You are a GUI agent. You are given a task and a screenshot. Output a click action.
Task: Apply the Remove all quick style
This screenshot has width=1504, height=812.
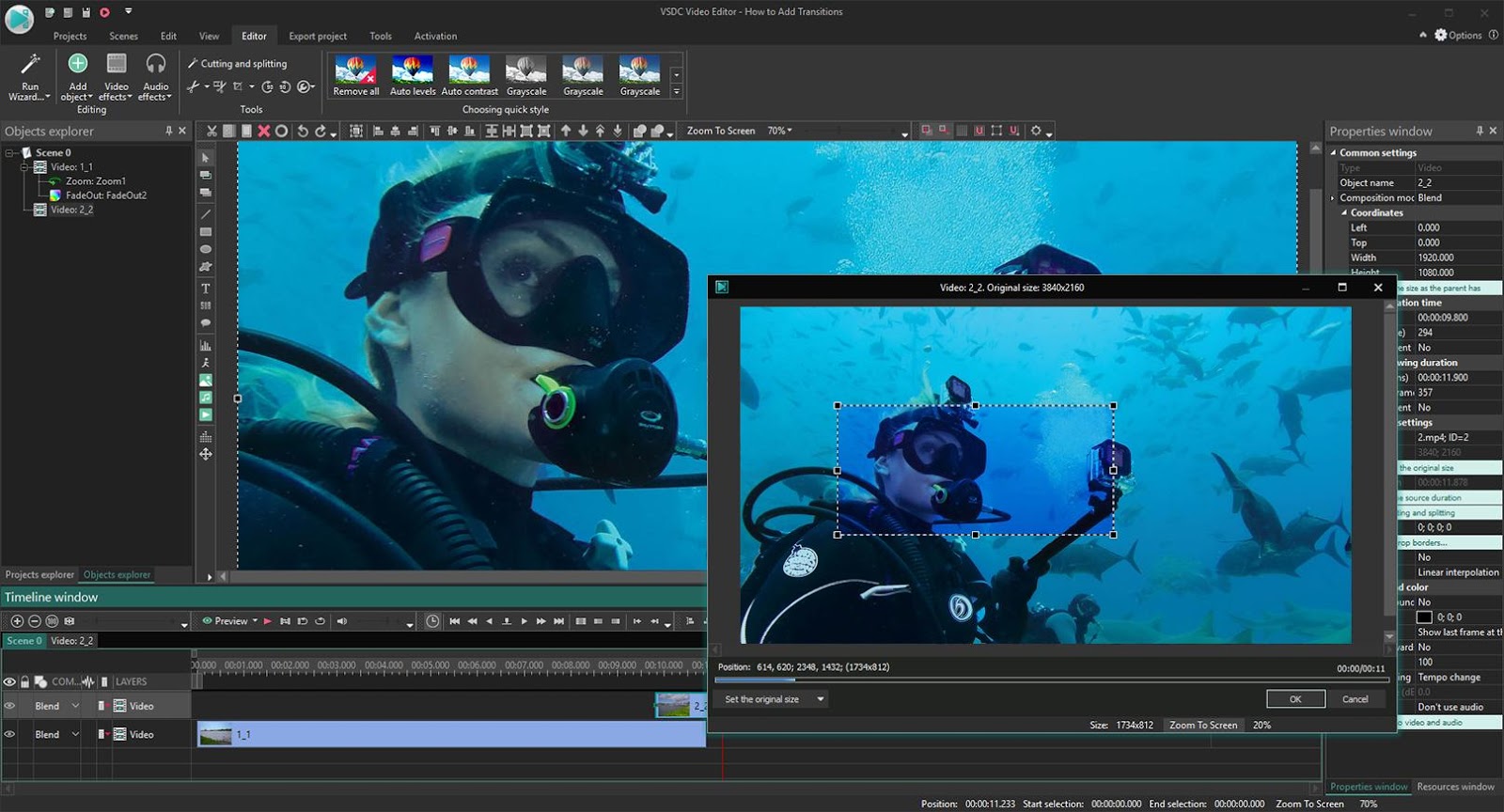click(356, 75)
